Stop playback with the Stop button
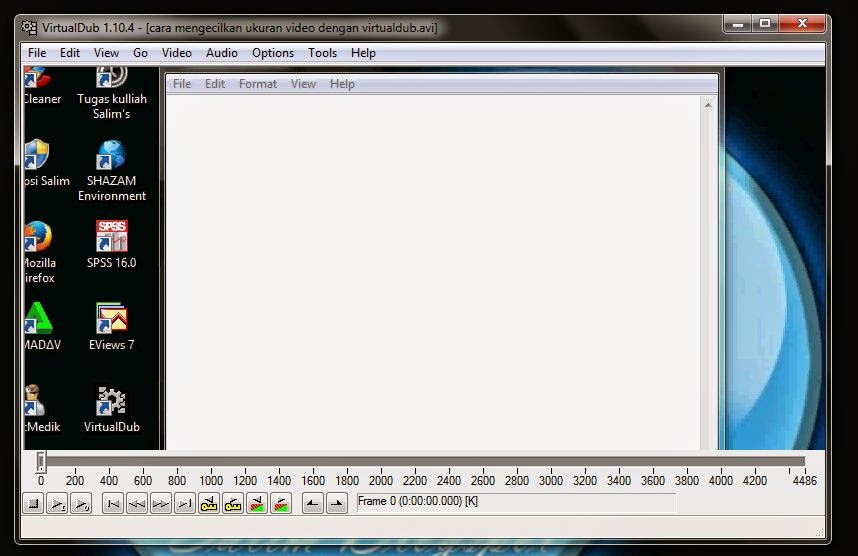Screen dimensions: 858x556 [x=33, y=503]
